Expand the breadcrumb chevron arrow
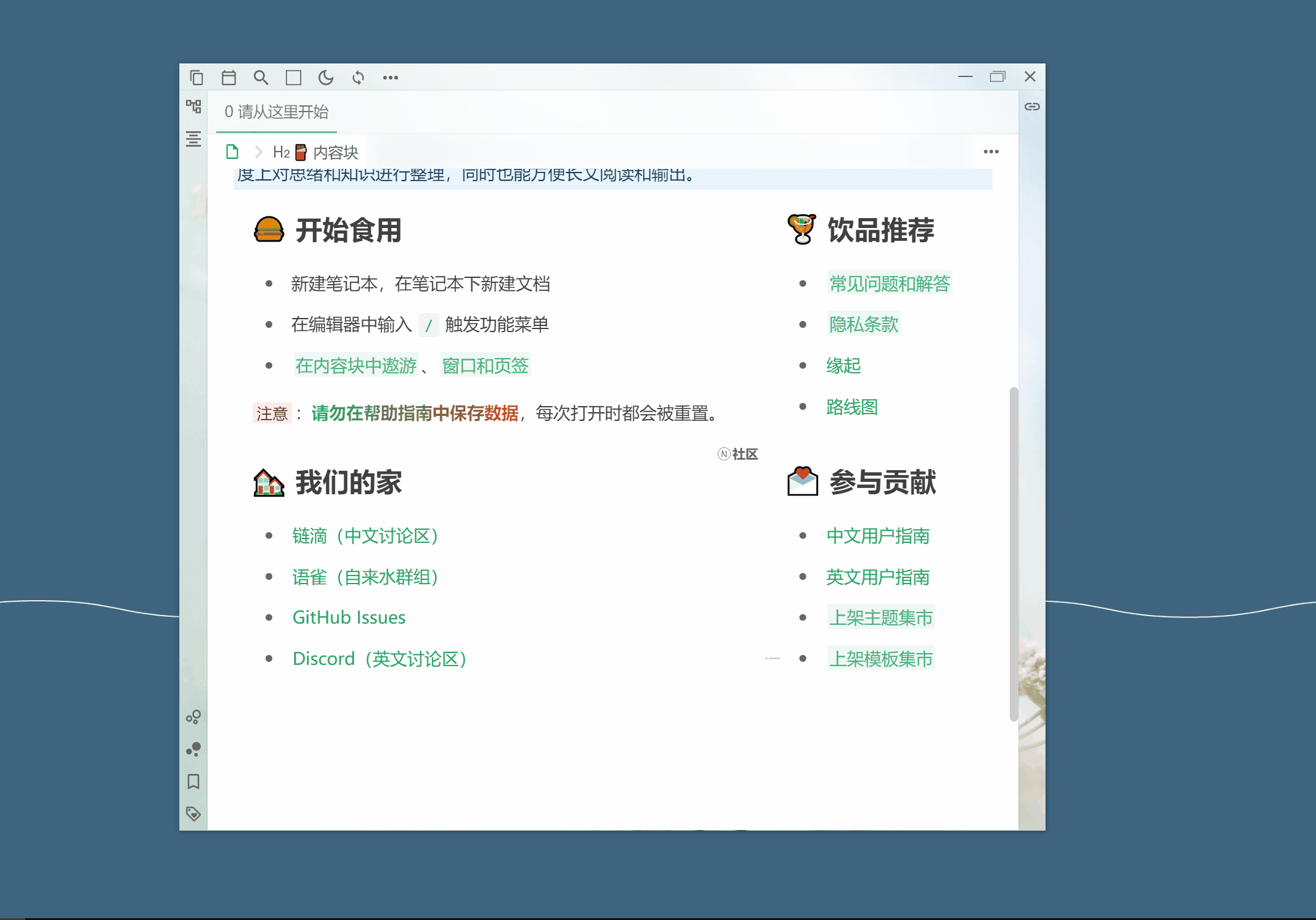The image size is (1316, 920). pos(259,152)
